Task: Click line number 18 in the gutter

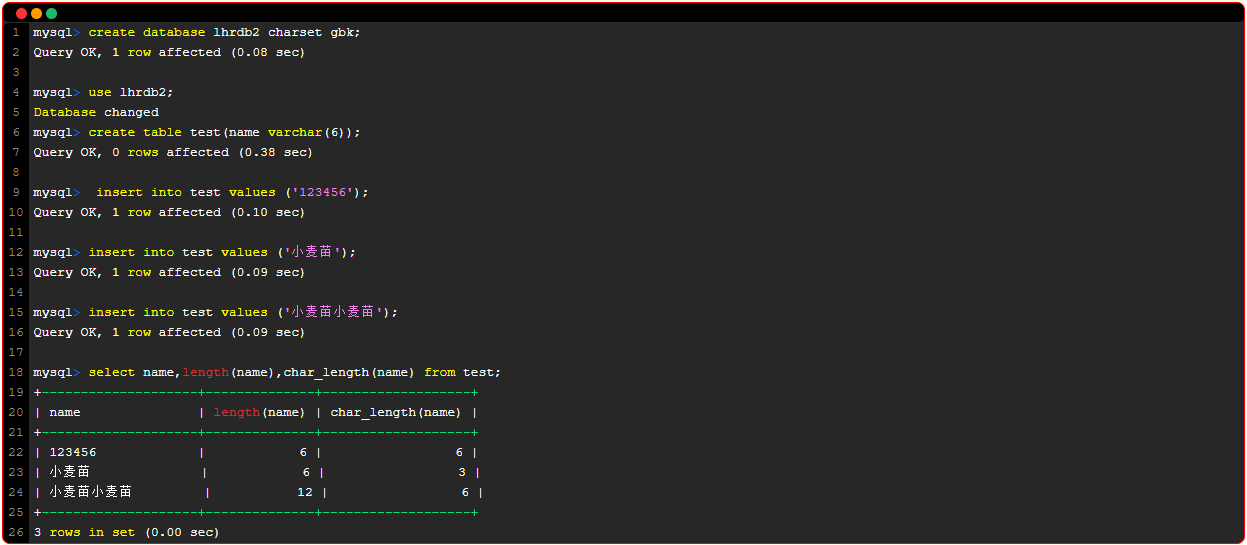Action: click(x=15, y=372)
